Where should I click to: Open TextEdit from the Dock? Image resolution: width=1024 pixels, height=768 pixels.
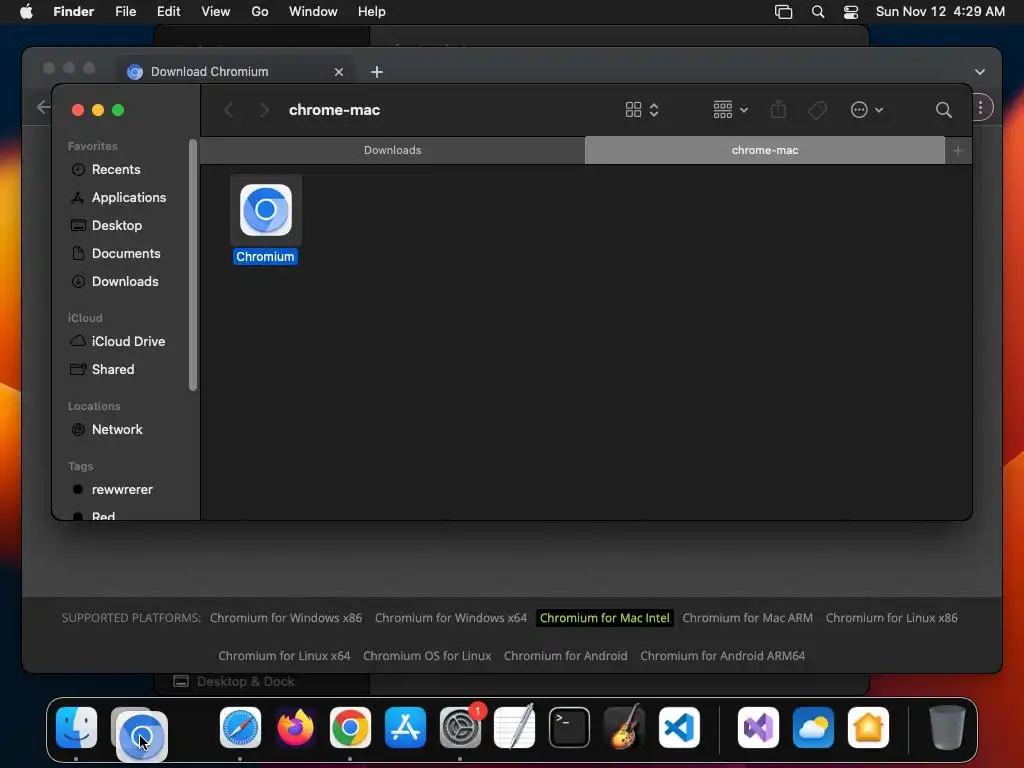tap(515, 728)
